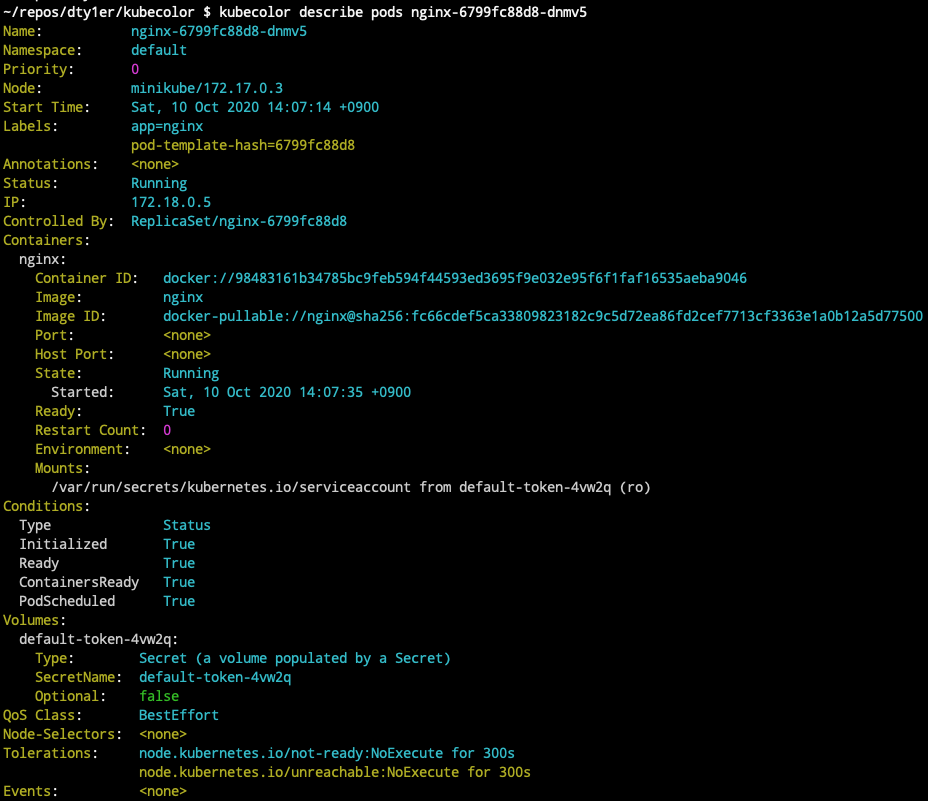Click the not-ready:NoExecute toleration line
The height and width of the screenshot is (801, 928).
[327, 753]
